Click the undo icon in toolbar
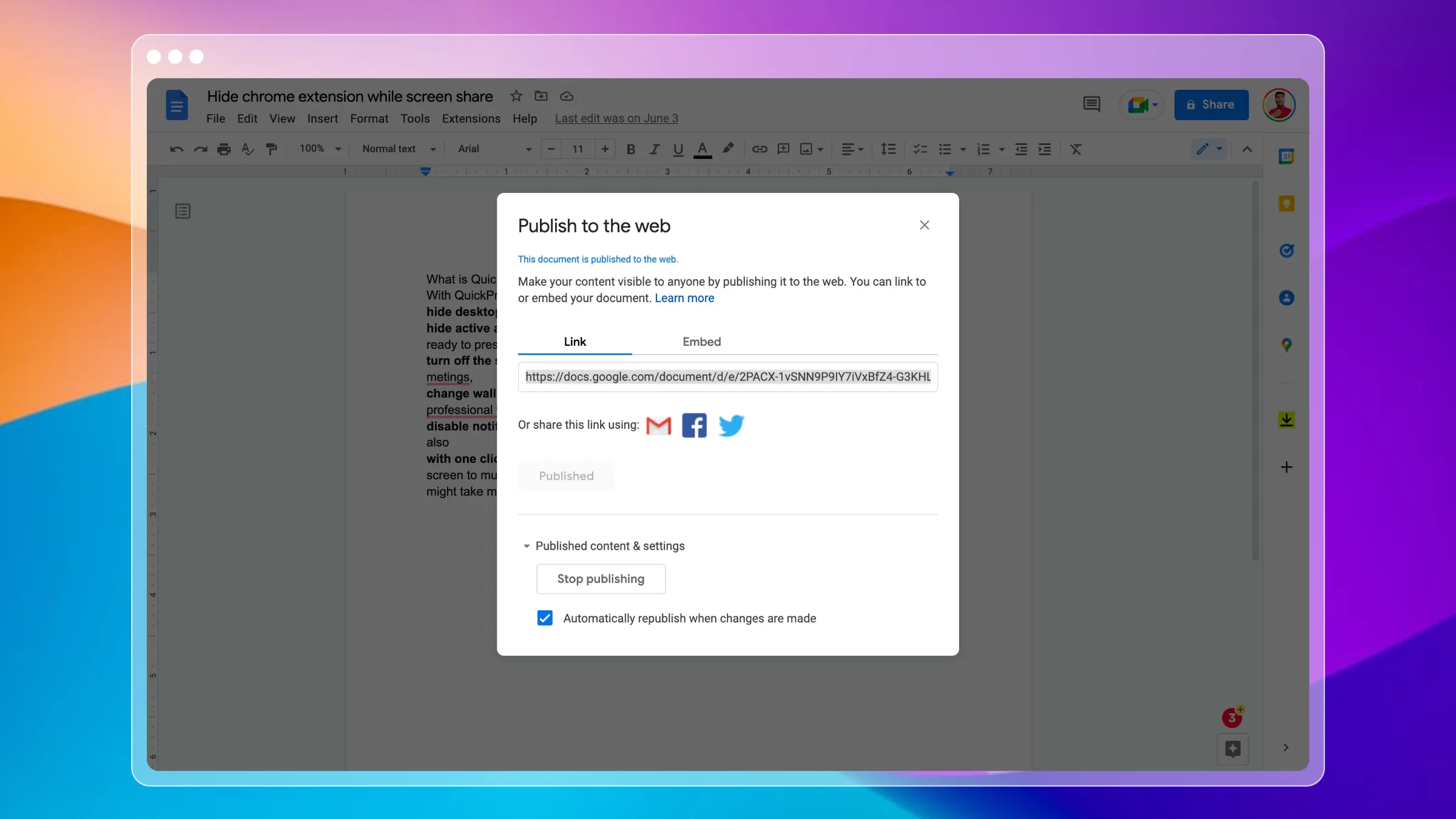This screenshot has width=1456, height=819. tap(177, 149)
